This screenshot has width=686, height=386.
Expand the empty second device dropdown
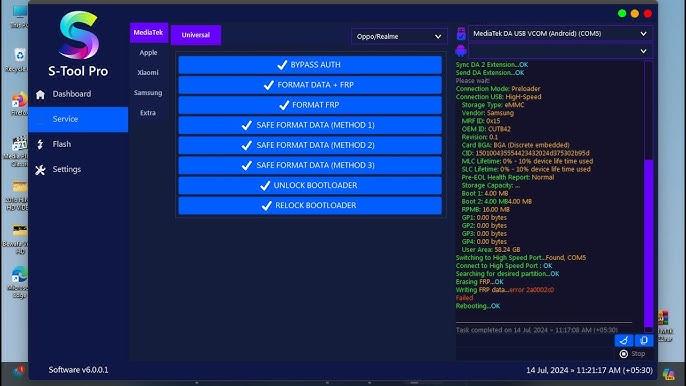[560, 51]
